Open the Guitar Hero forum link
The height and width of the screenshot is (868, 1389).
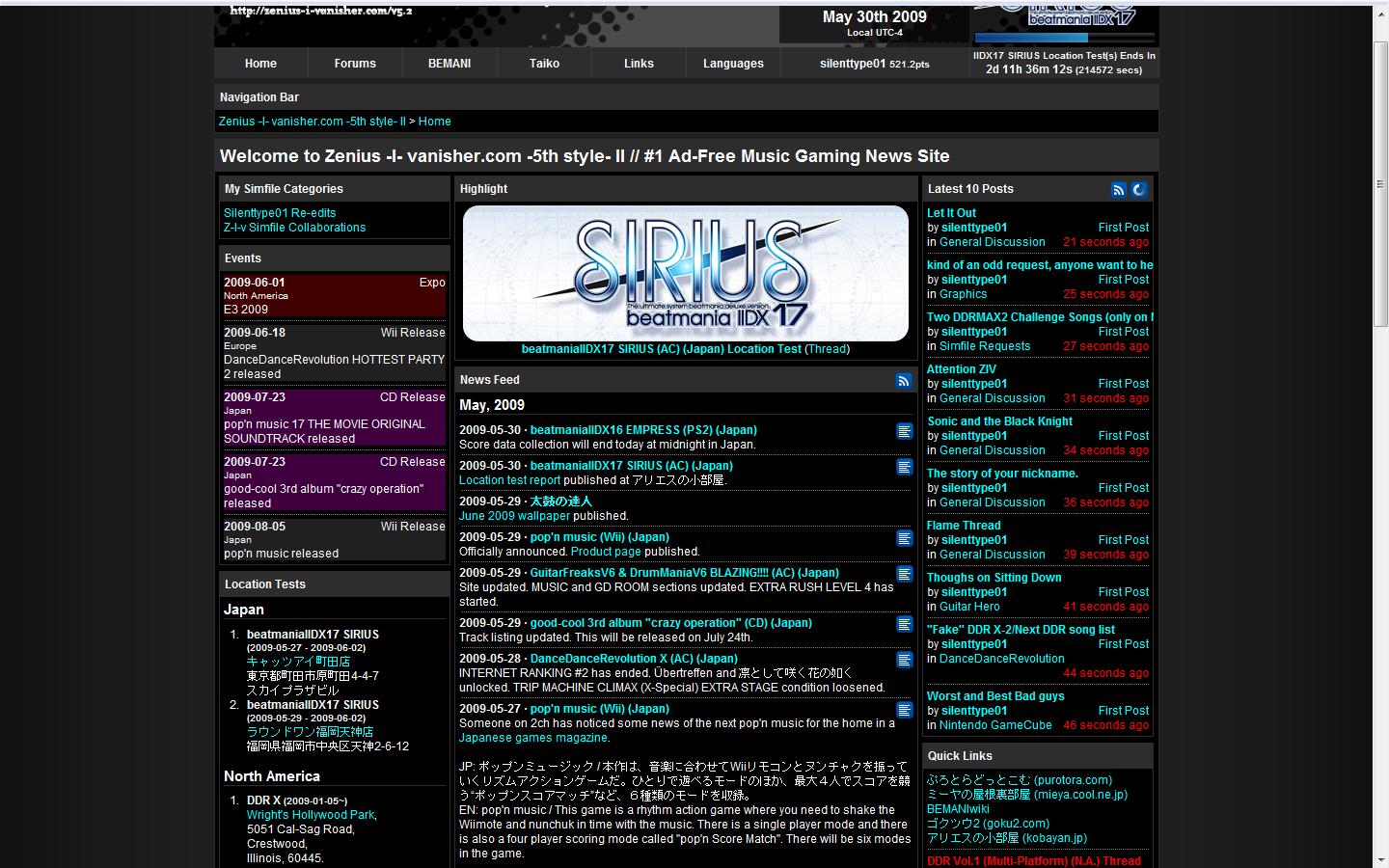point(969,607)
